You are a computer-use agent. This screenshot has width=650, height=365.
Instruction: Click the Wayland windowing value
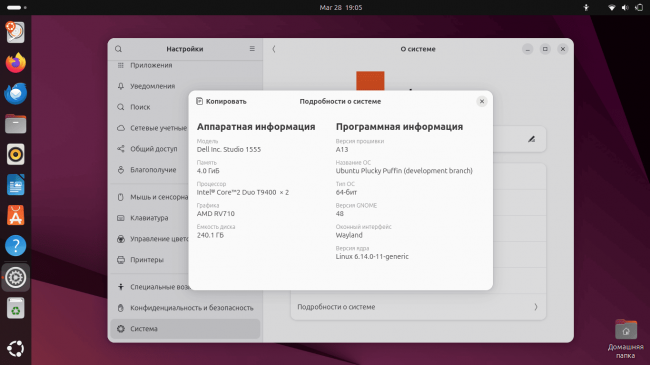point(349,235)
